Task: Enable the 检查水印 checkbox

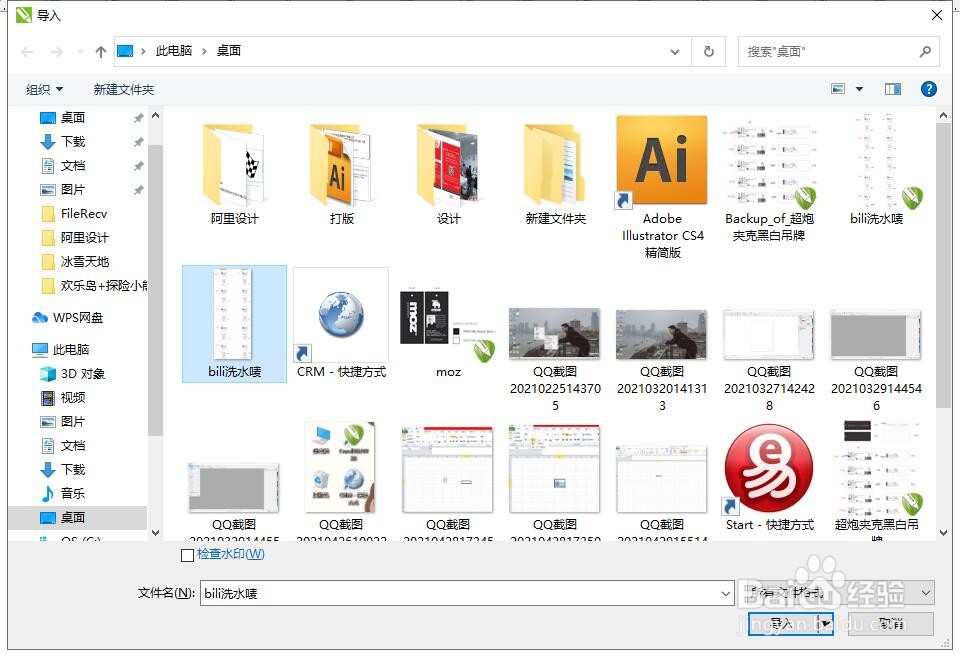Action: 187,555
